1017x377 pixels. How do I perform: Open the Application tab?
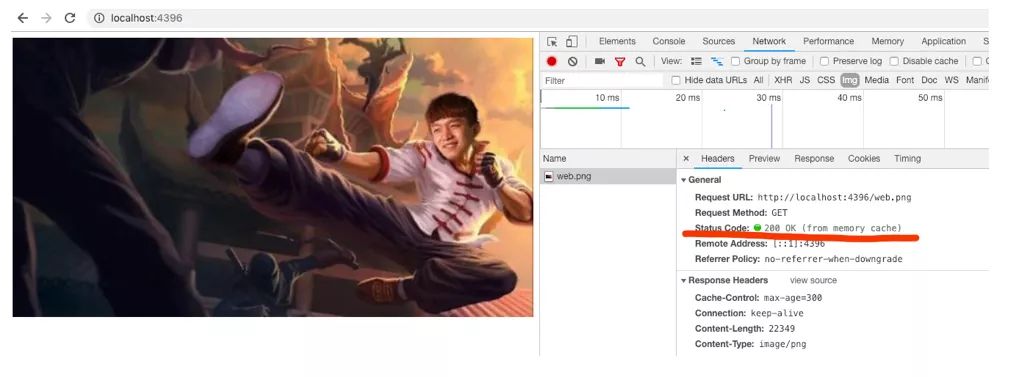pyautogui.click(x=943, y=41)
